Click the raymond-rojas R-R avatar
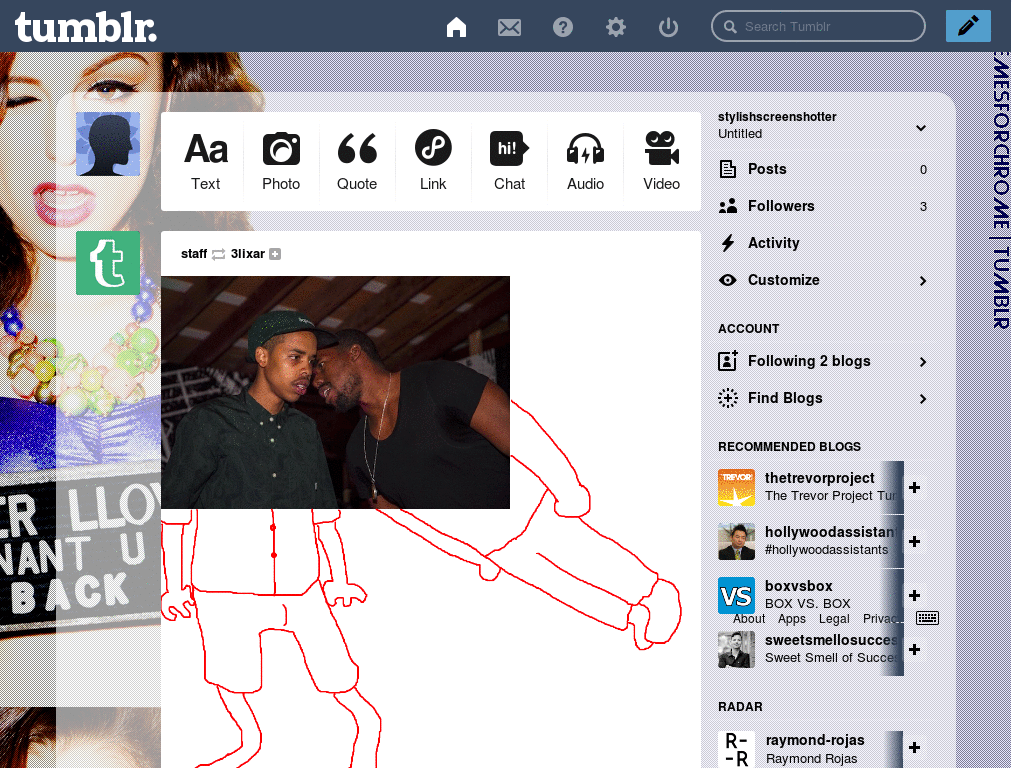 736,749
